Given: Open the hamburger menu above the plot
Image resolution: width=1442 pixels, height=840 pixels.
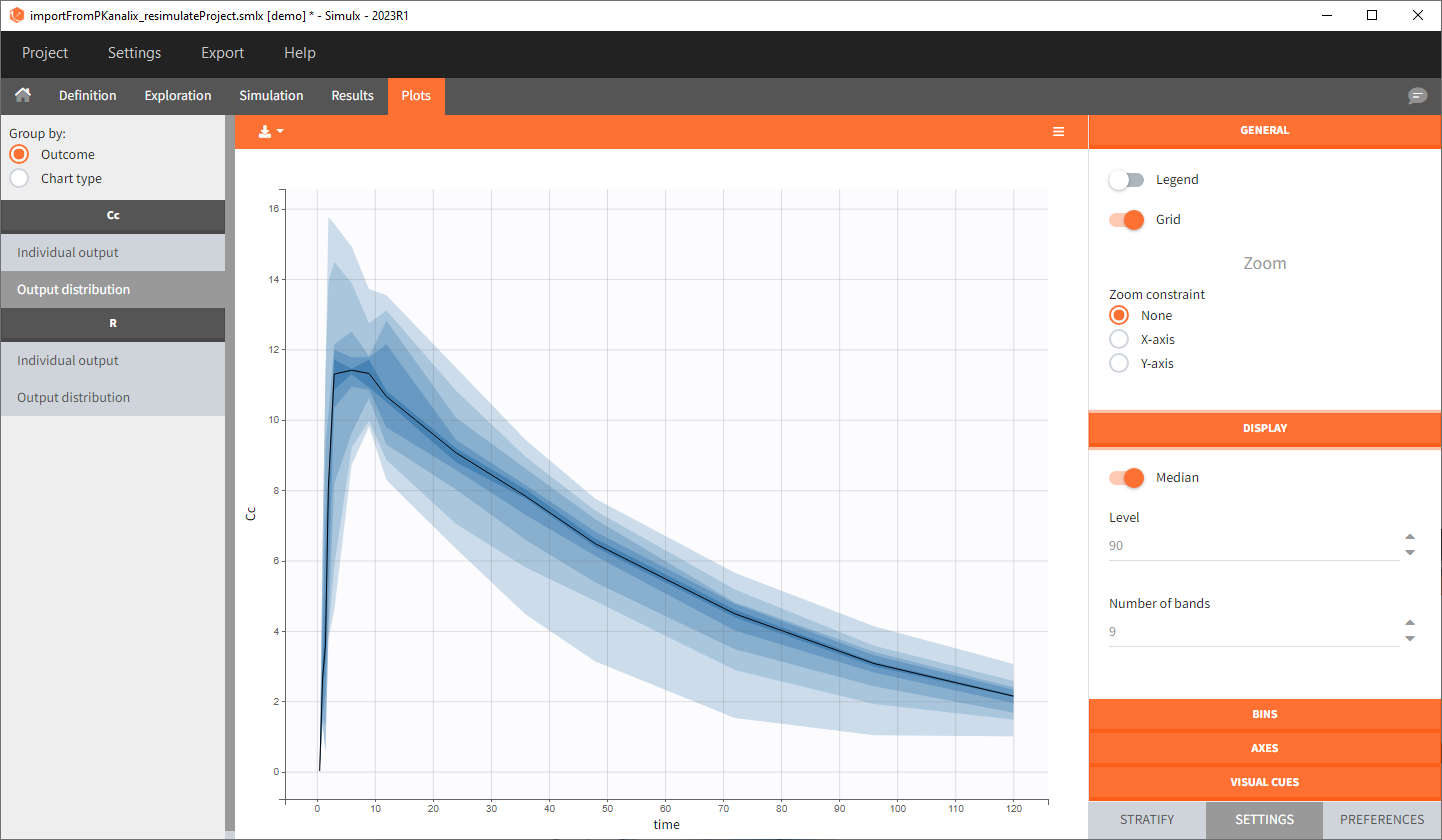Looking at the screenshot, I should (1058, 132).
